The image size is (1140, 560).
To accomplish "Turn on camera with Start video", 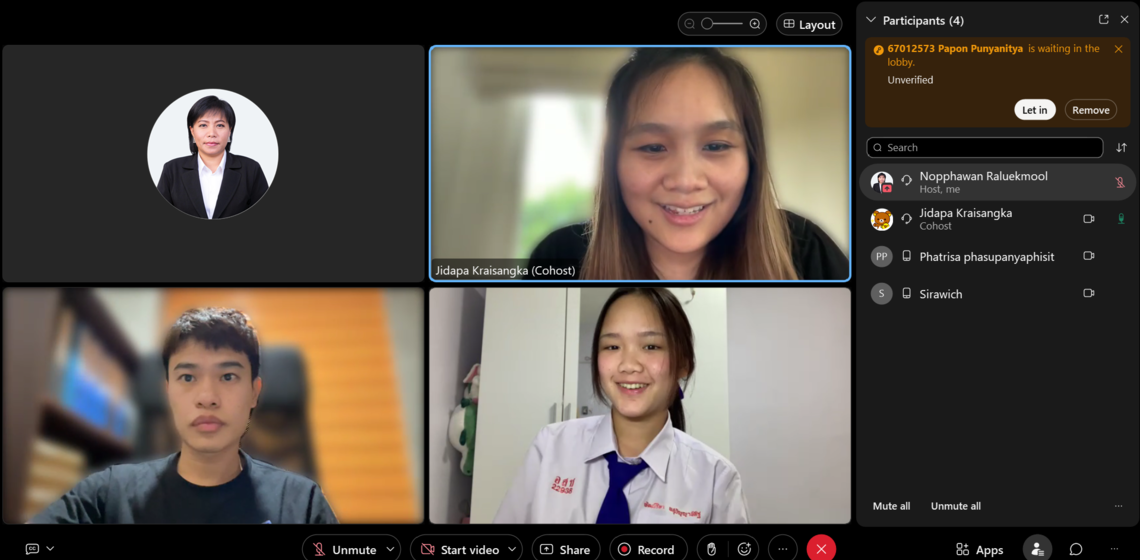I will click(460, 549).
